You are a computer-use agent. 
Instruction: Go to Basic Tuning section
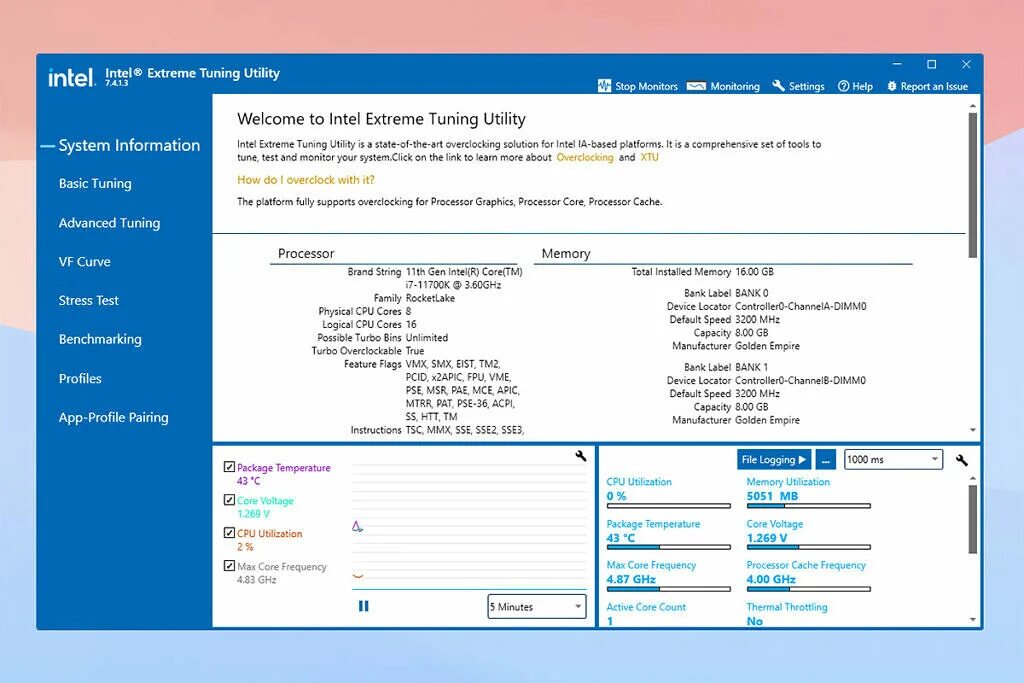pos(95,183)
